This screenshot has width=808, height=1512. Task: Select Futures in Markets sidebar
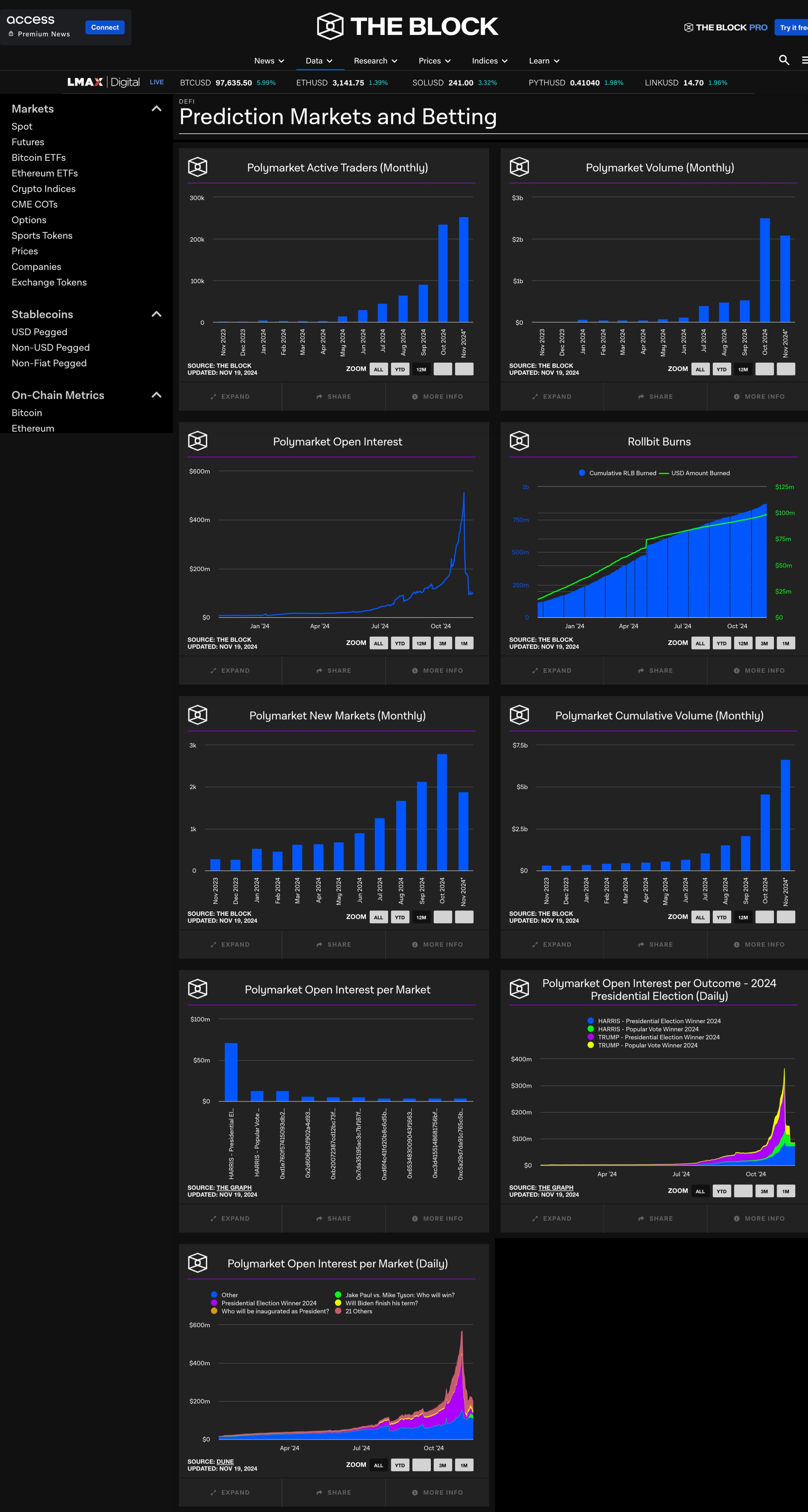point(27,142)
